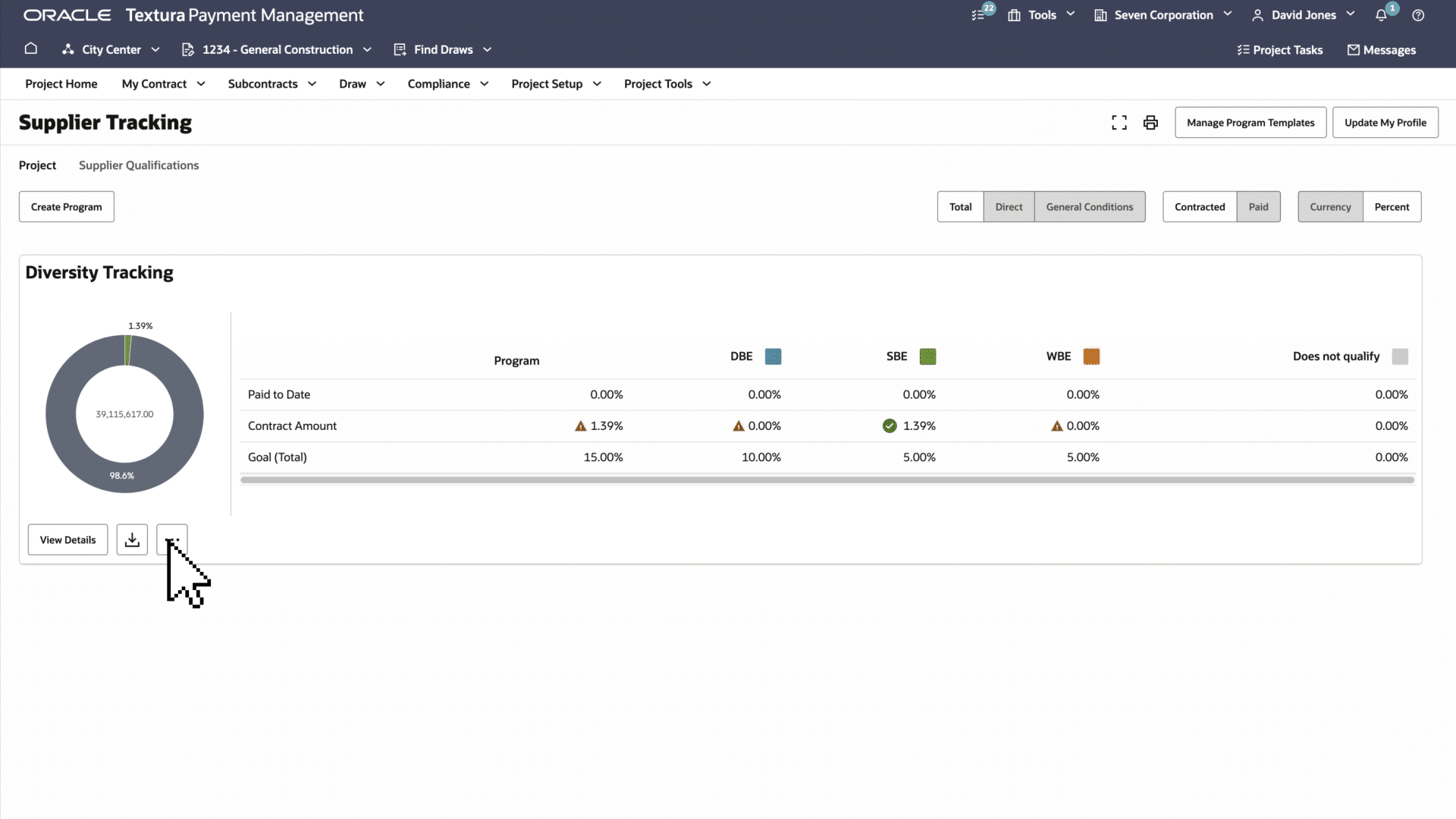Switch to Supplier Qualifications tab

tap(139, 165)
